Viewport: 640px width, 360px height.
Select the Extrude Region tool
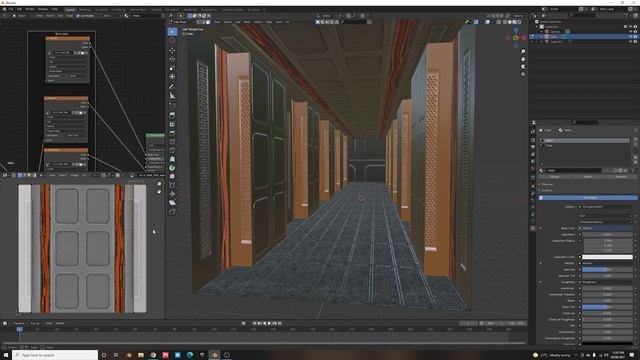(172, 115)
